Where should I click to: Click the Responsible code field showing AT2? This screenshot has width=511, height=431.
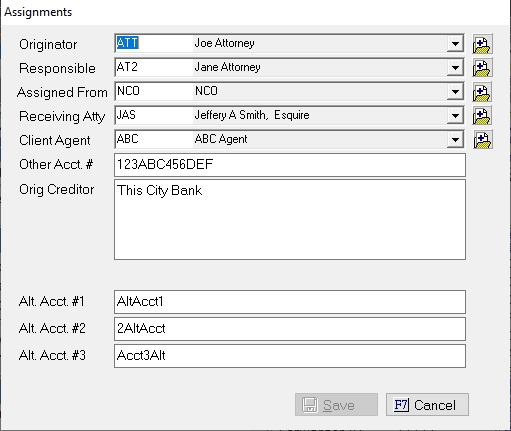click(x=154, y=67)
